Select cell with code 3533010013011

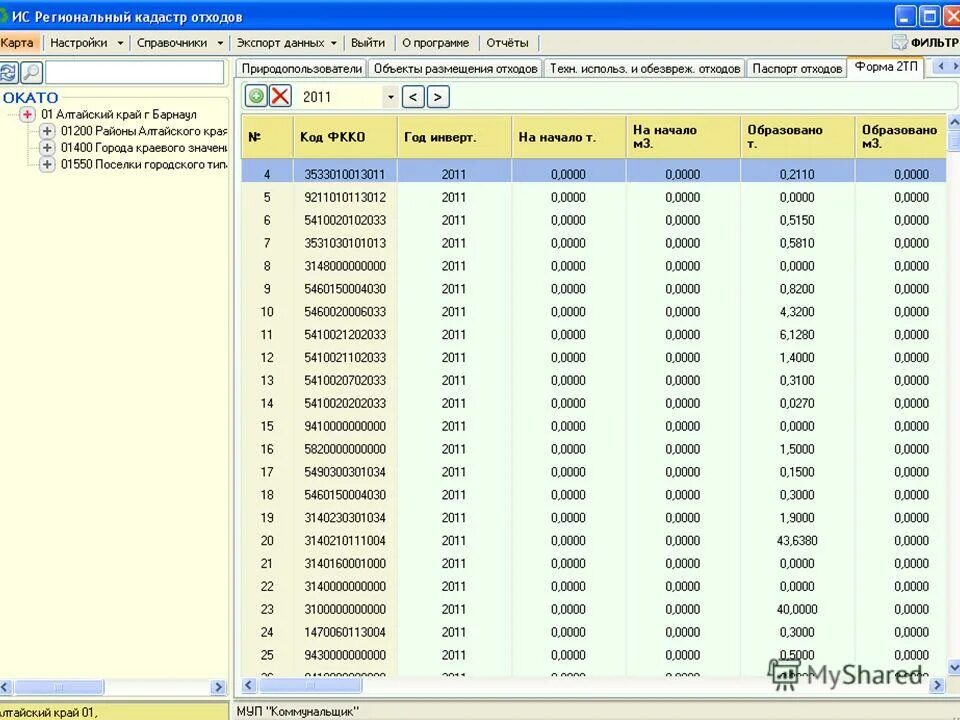[x=345, y=174]
